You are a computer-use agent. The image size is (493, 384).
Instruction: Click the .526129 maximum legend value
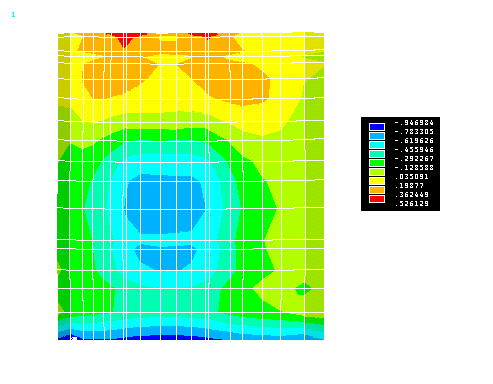(412, 204)
